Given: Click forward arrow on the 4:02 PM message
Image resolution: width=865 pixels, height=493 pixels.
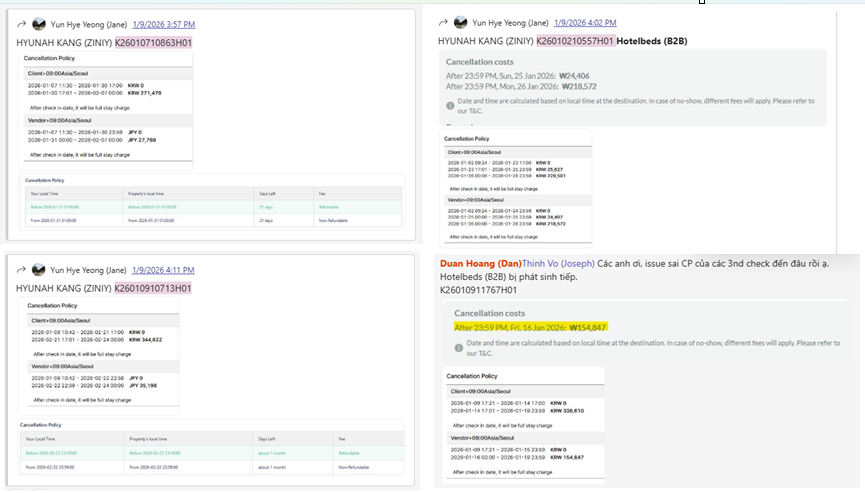Looking at the screenshot, I should click(x=443, y=23).
